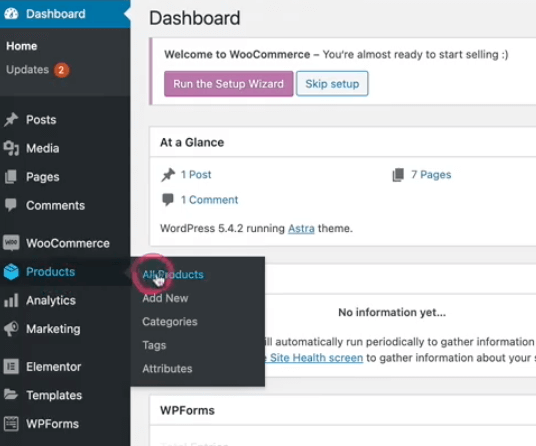Click the Products box icon
536x446 pixels.
(x=11, y=272)
